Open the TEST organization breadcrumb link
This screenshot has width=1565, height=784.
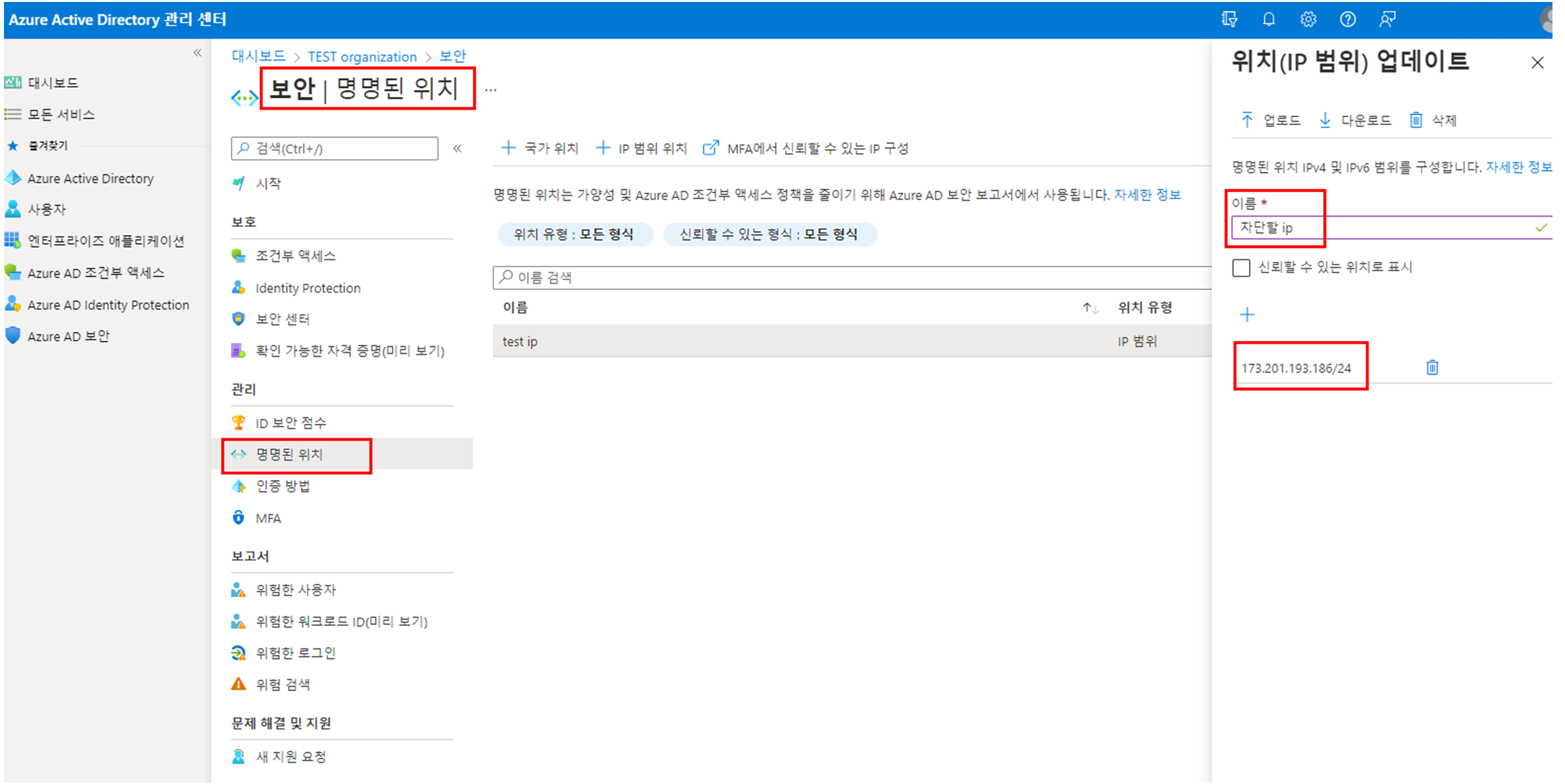[362, 57]
